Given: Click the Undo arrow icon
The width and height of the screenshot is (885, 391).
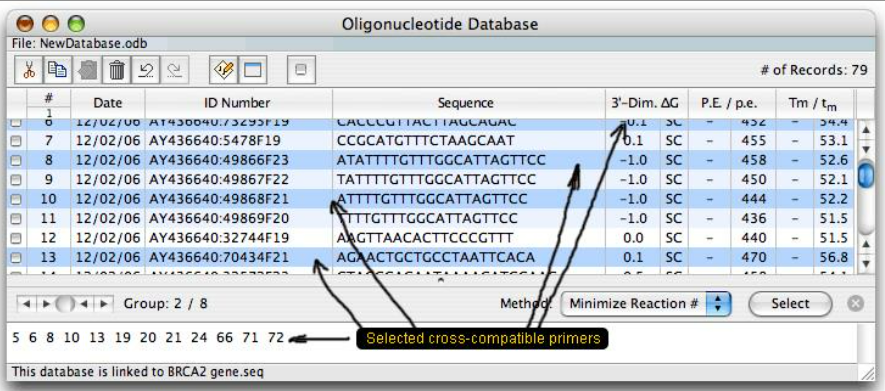Looking at the screenshot, I should point(146,70).
